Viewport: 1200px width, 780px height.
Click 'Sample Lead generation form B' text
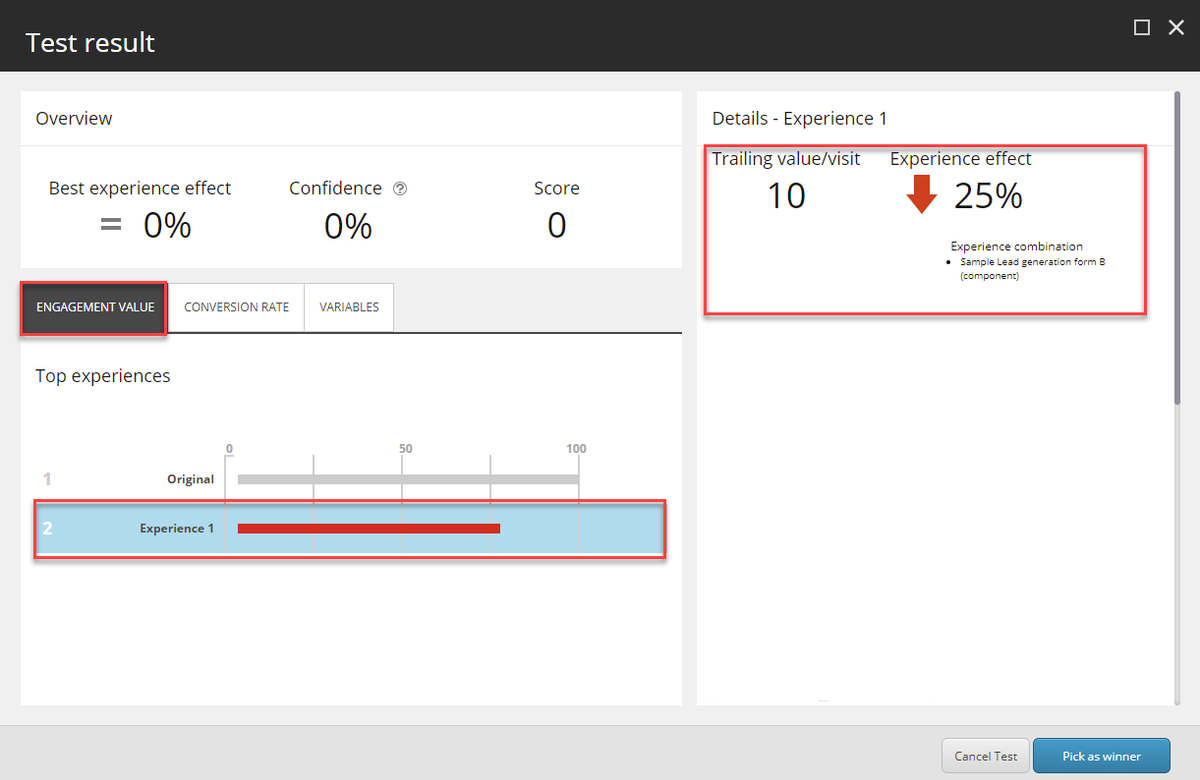coord(1033,262)
